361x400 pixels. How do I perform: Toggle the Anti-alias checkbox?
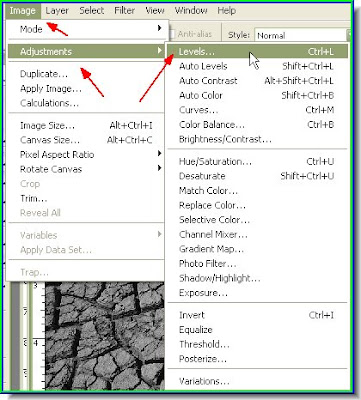[x=172, y=34]
